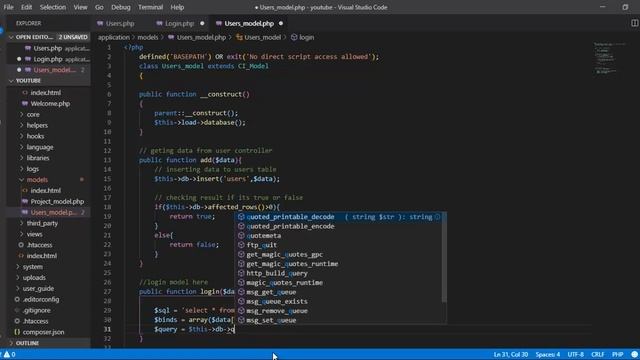
Task: Click application in breadcrumb path
Action: coord(113,37)
